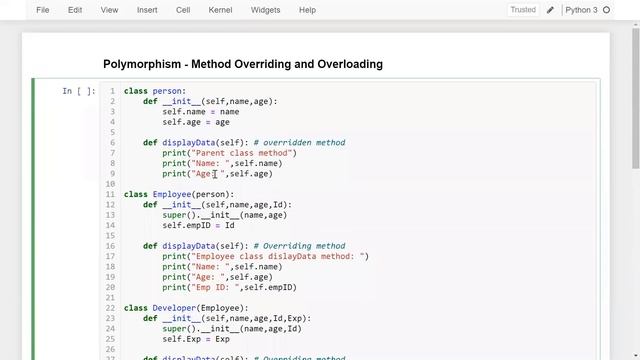Viewport: 640px width, 360px height.
Task: Click the vertical scrollbar thumb
Action: (636, 98)
